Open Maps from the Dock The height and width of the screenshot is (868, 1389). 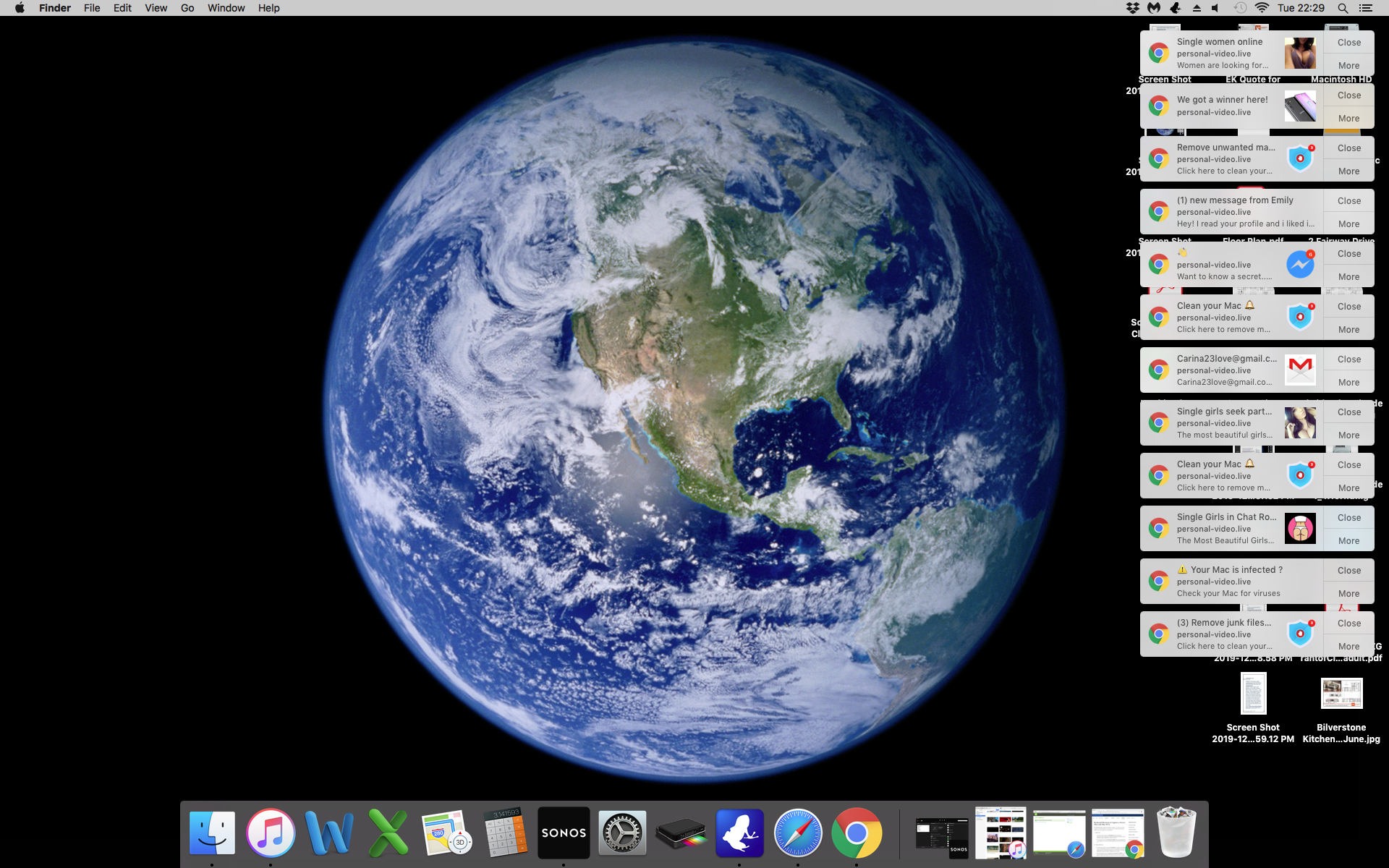coord(446,833)
